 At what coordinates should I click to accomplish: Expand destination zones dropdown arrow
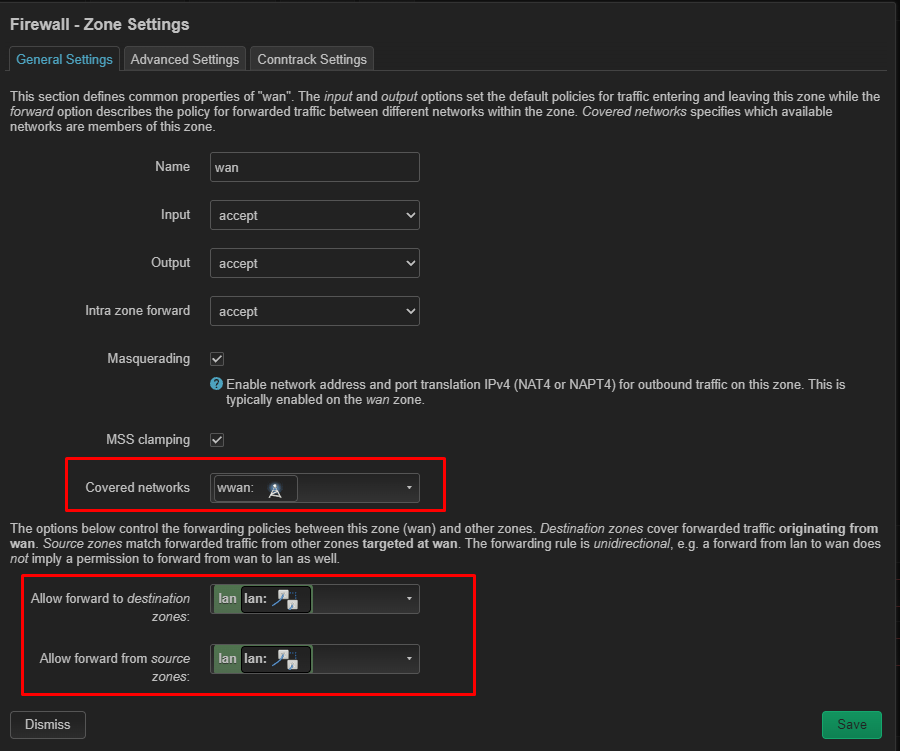(x=409, y=599)
